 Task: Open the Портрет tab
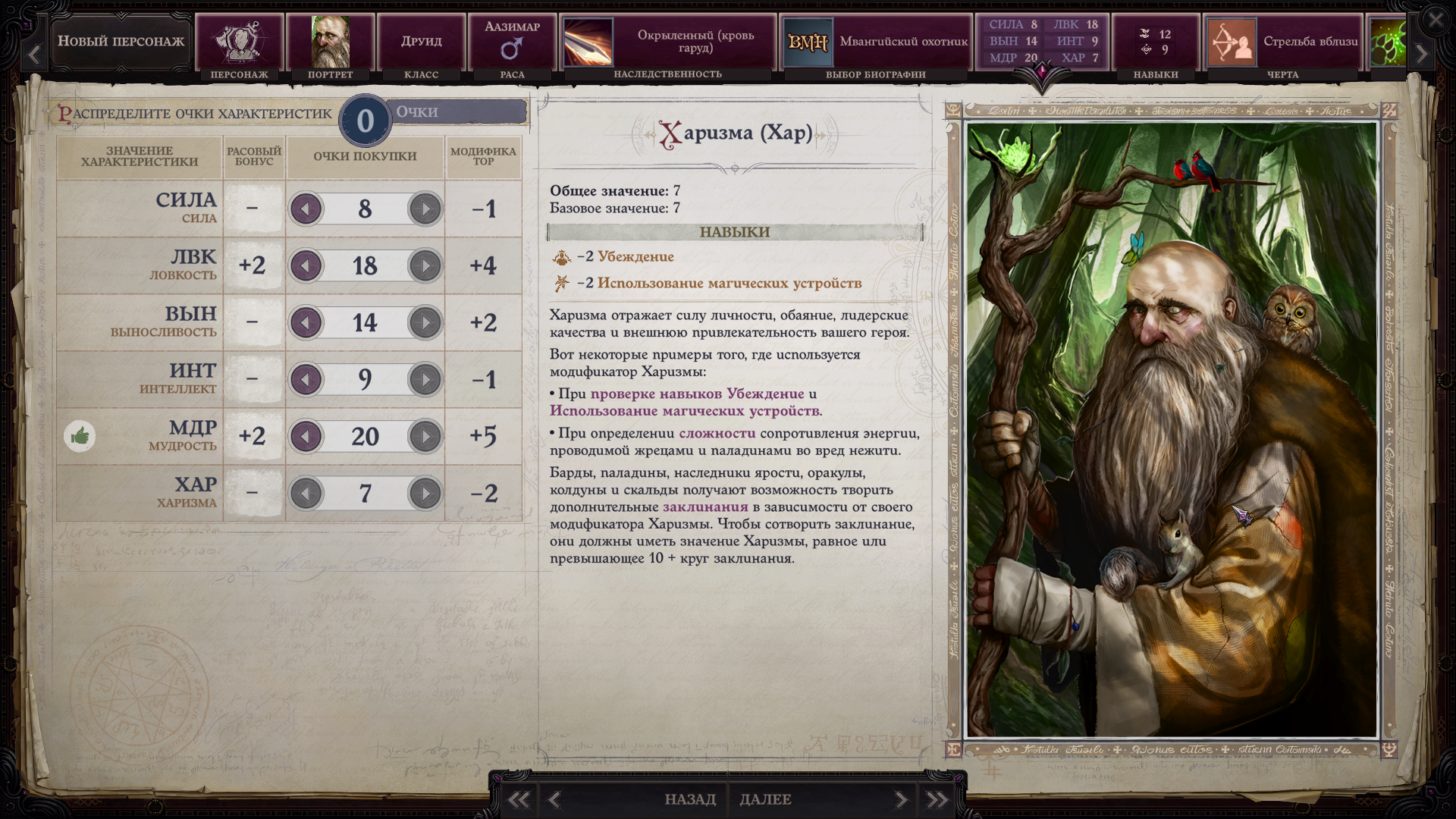331,42
